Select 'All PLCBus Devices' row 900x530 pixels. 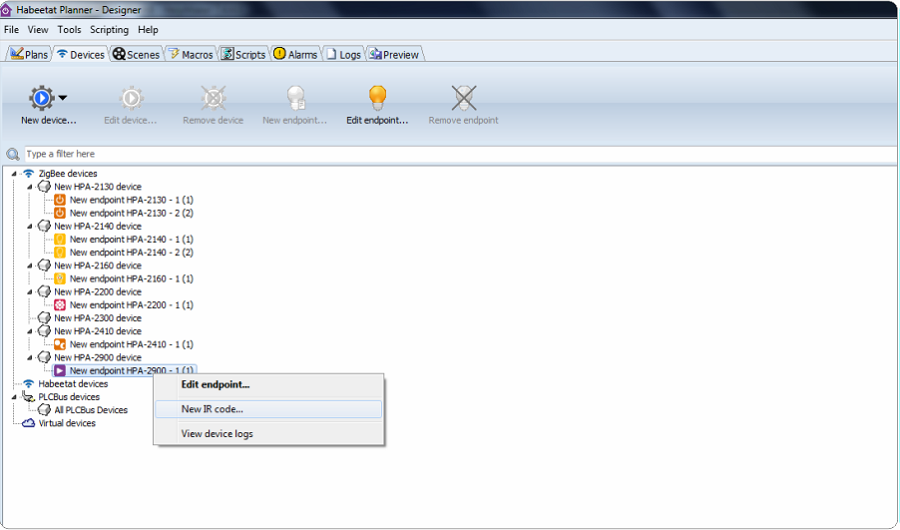pos(91,410)
